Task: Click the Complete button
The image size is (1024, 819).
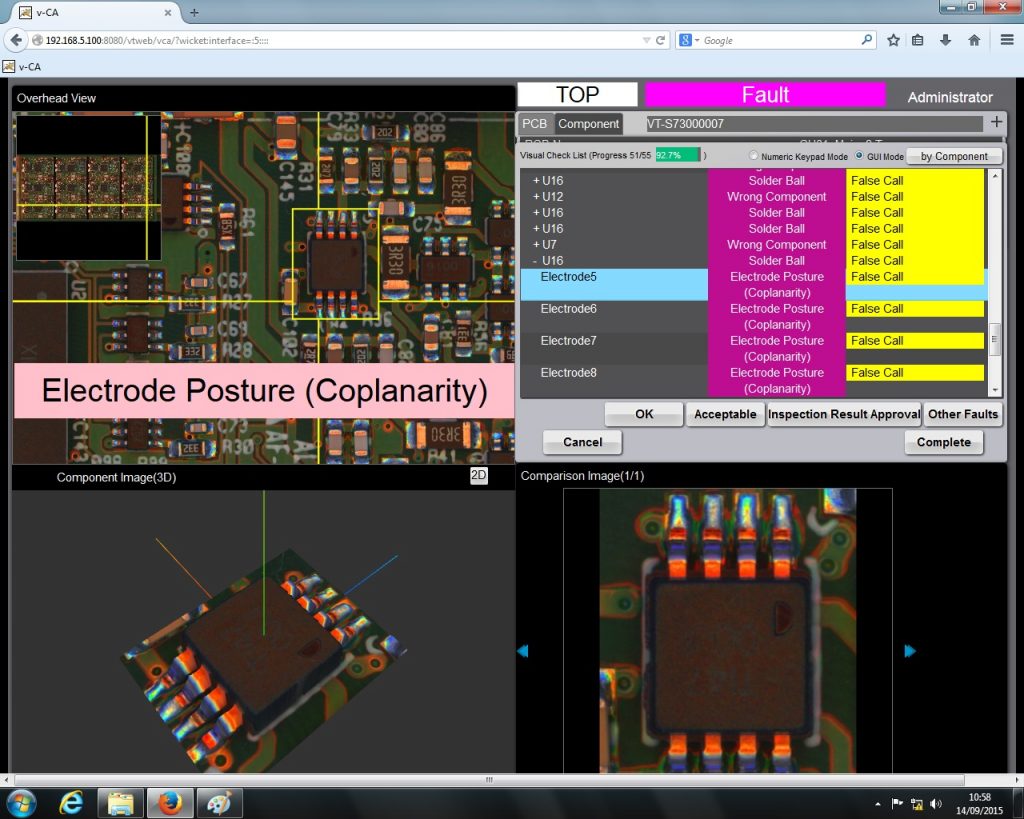Action: (x=943, y=442)
